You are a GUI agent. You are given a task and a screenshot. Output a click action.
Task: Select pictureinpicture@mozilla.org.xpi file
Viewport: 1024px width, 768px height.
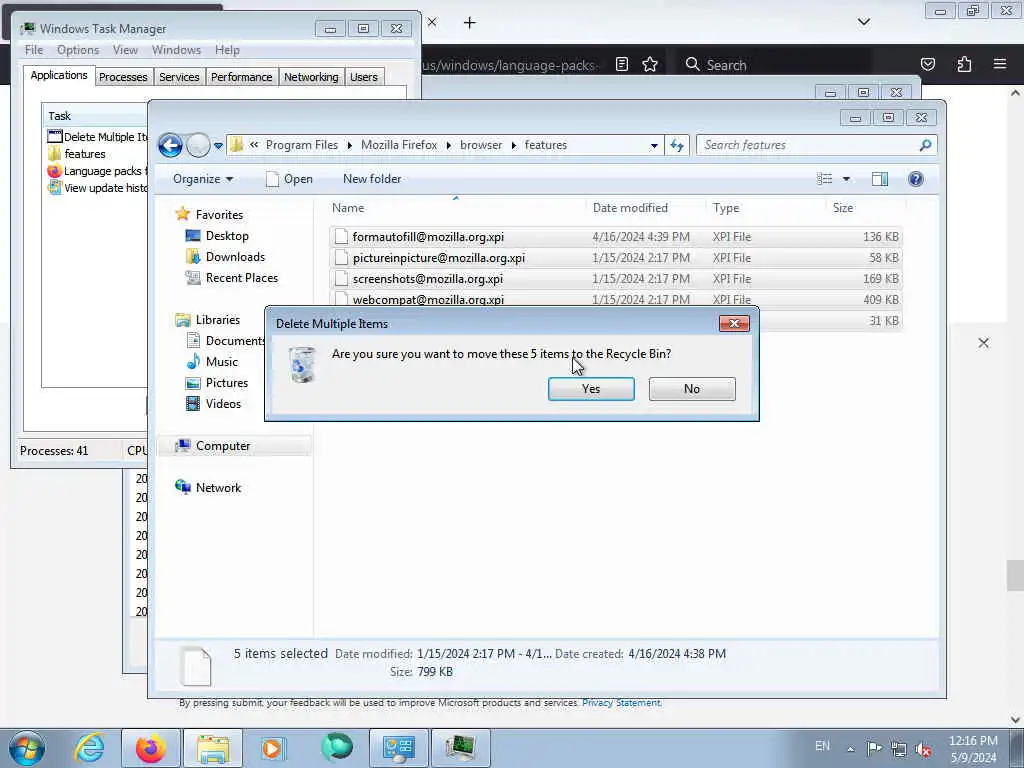(616, 258)
